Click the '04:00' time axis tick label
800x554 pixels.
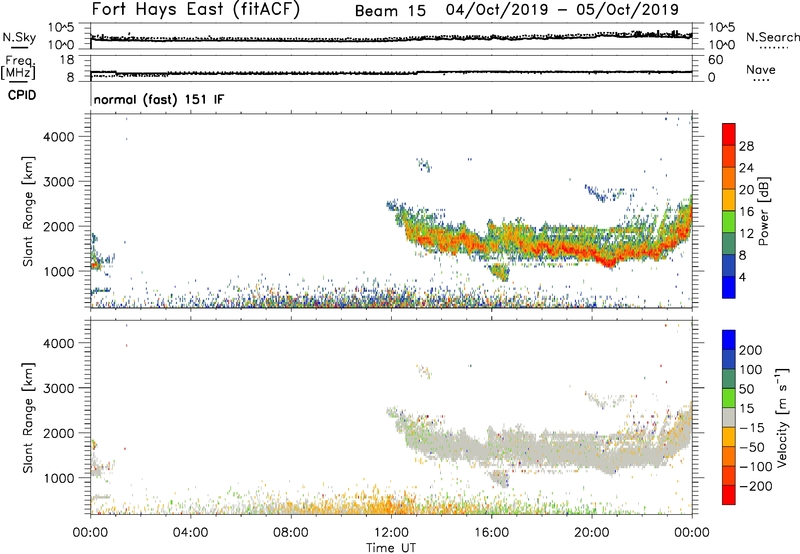tap(190, 533)
